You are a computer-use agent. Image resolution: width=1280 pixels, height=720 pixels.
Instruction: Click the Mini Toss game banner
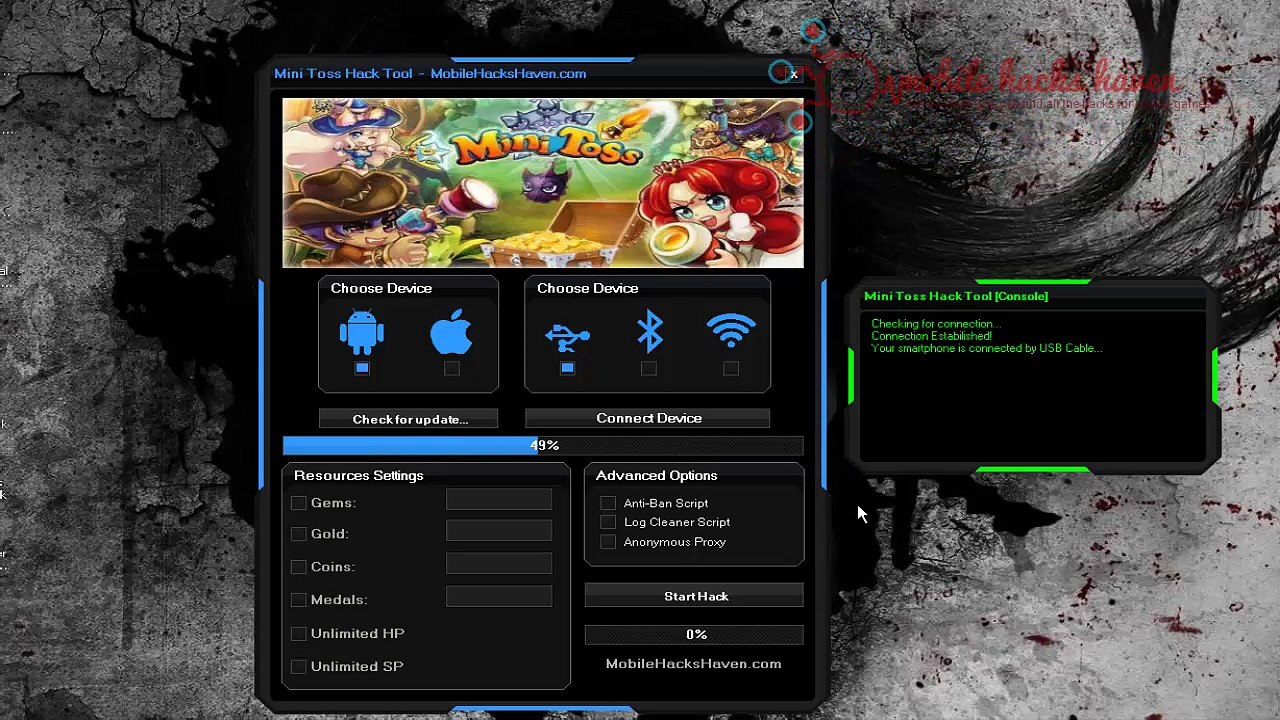point(543,183)
